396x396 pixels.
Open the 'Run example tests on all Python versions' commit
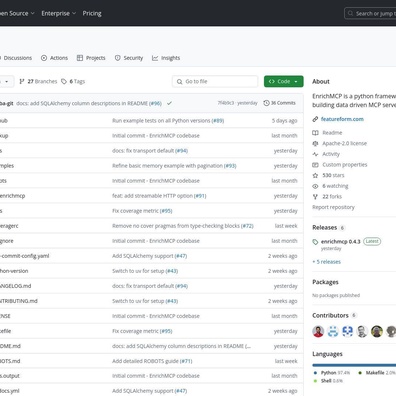coord(161,121)
